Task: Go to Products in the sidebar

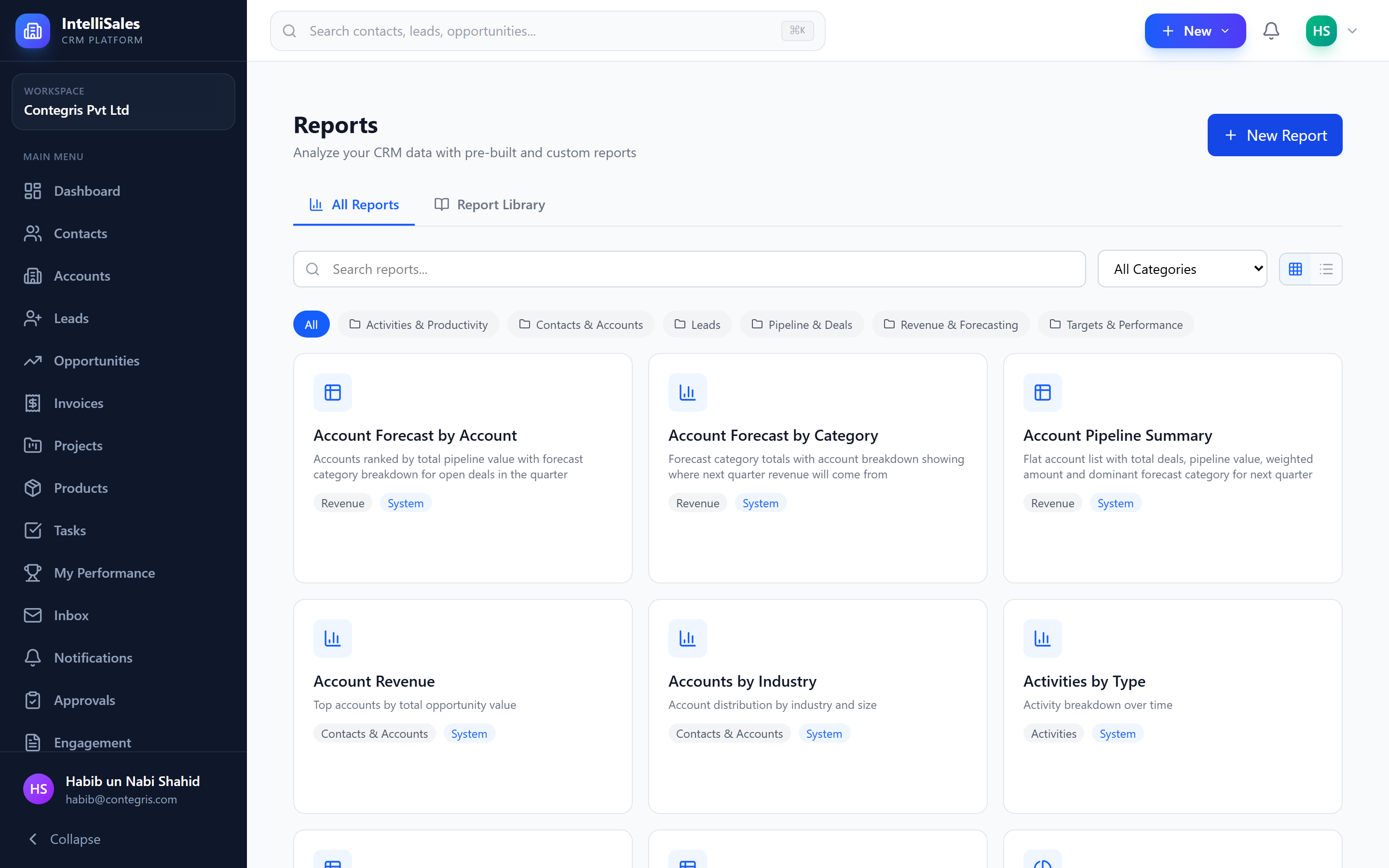Action: (x=123, y=488)
